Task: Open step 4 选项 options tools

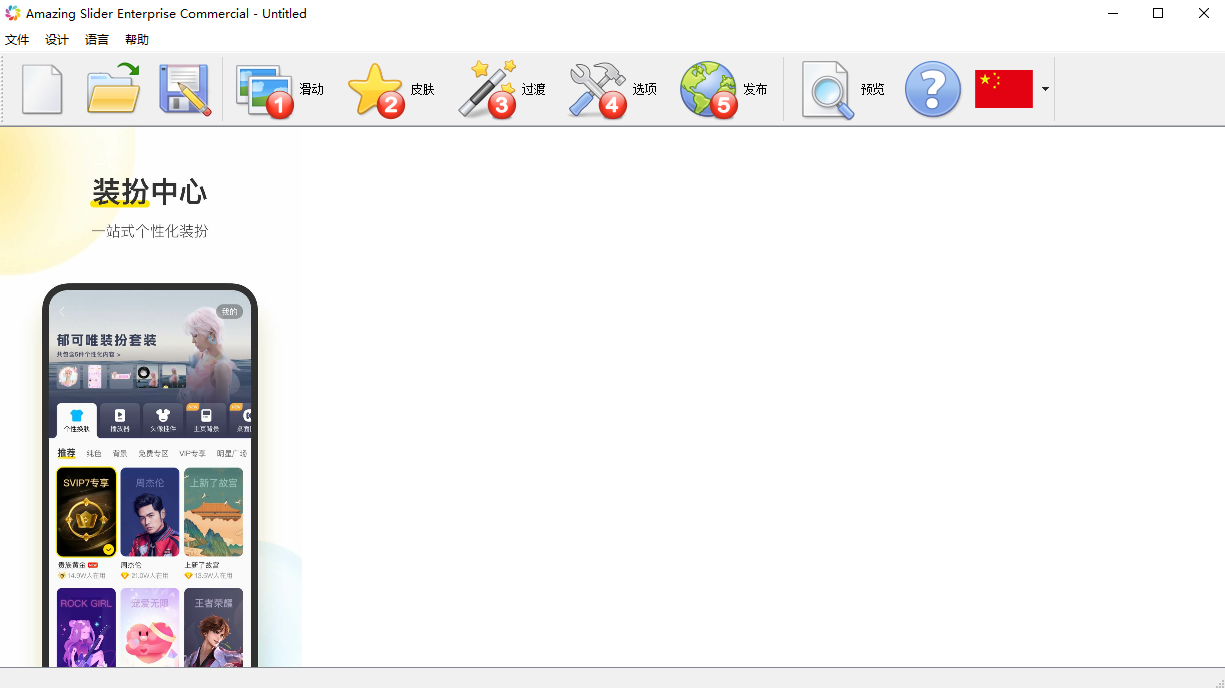Action: coord(612,90)
